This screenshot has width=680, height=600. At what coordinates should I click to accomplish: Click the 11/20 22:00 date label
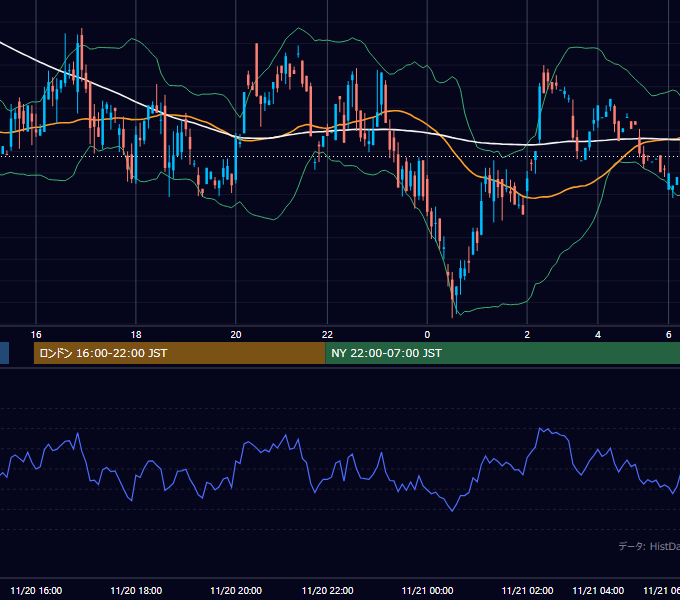click(x=327, y=590)
